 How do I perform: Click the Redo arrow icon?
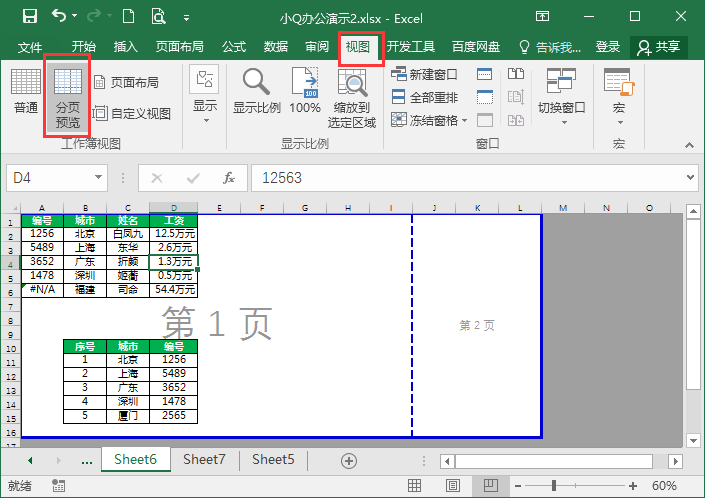click(x=94, y=16)
